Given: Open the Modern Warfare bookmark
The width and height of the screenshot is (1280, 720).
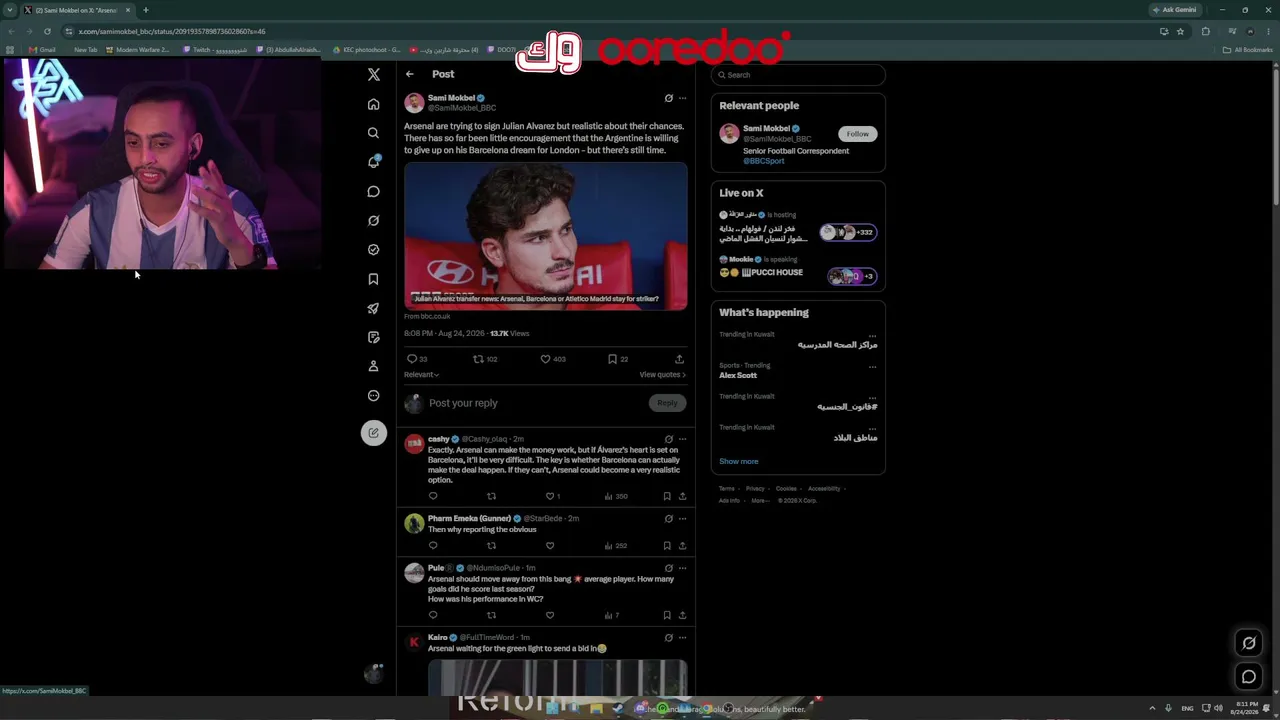Looking at the screenshot, I should [138, 50].
